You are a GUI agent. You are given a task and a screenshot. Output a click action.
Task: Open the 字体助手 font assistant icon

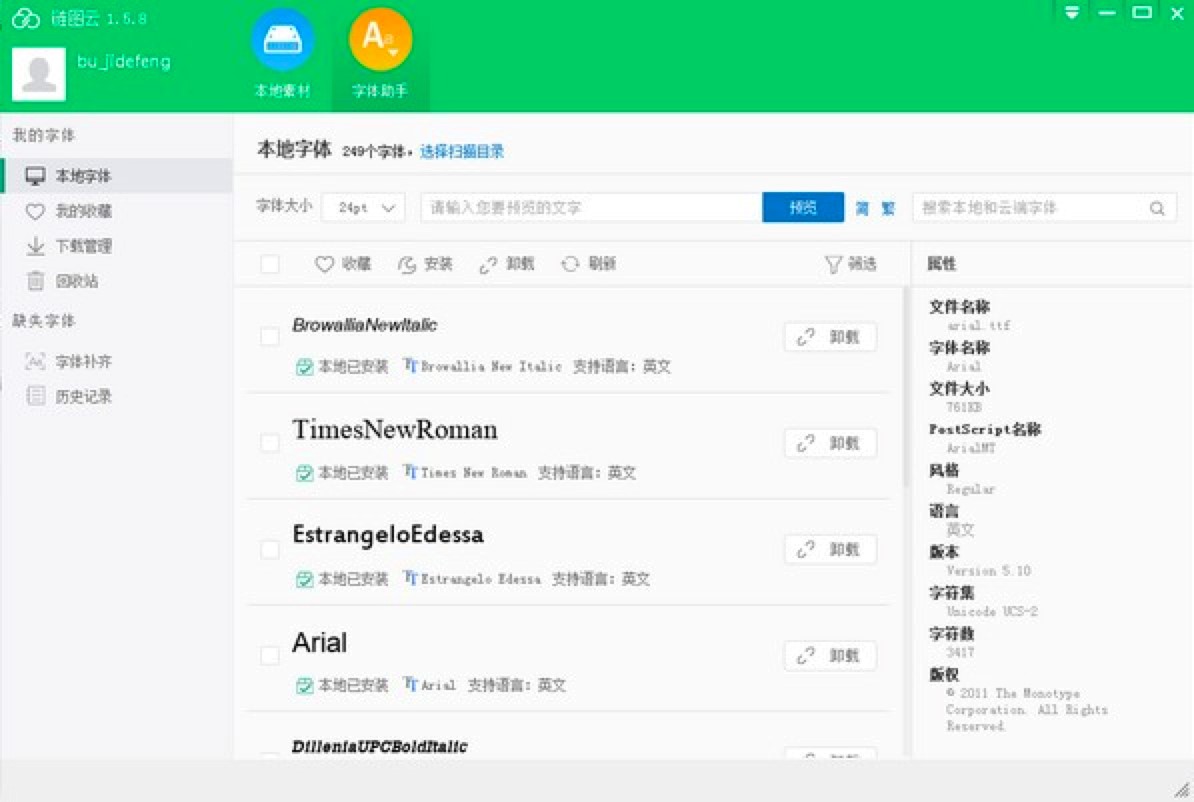(x=380, y=42)
